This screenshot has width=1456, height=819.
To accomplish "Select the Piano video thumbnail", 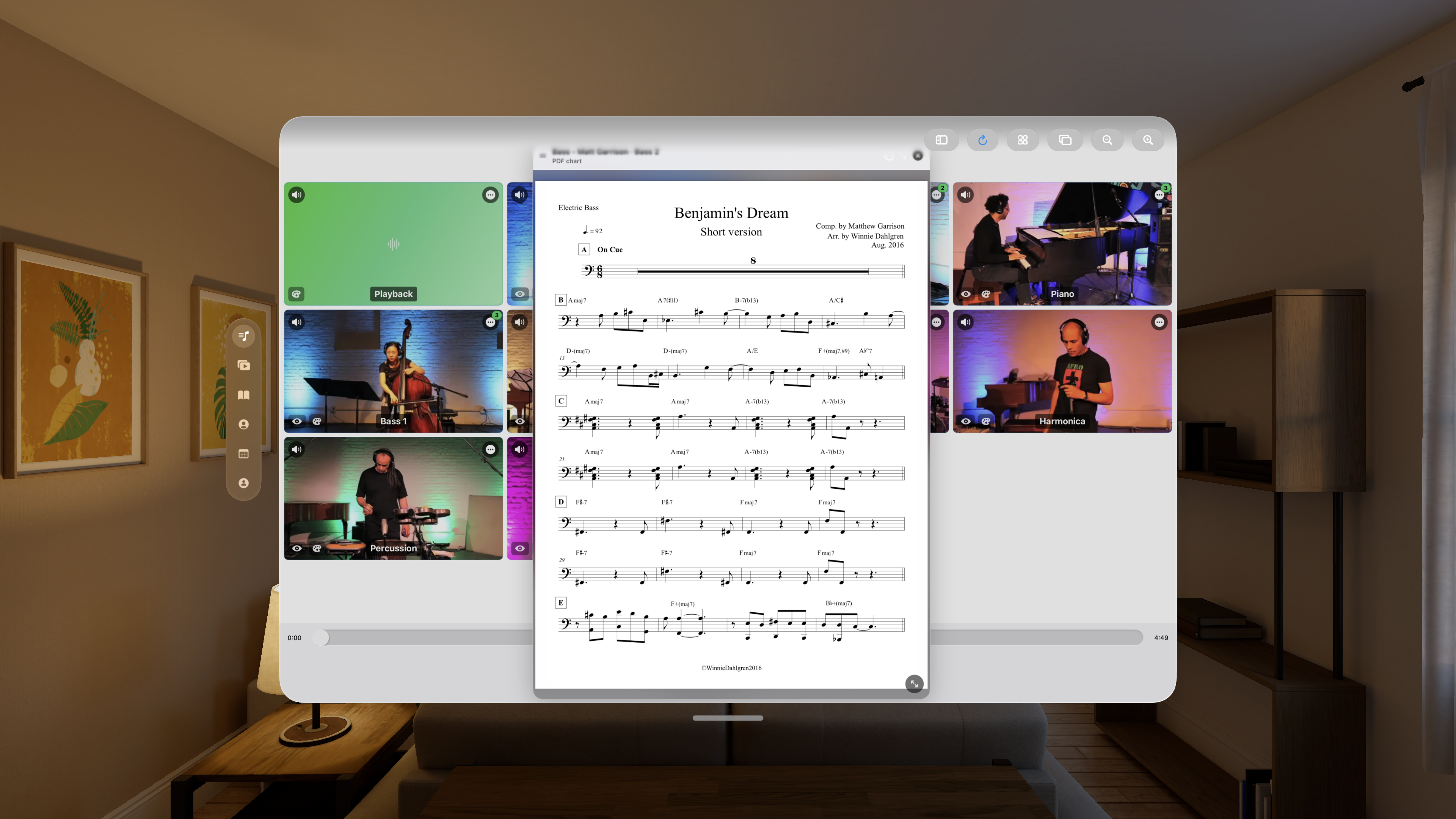I will (x=1062, y=243).
